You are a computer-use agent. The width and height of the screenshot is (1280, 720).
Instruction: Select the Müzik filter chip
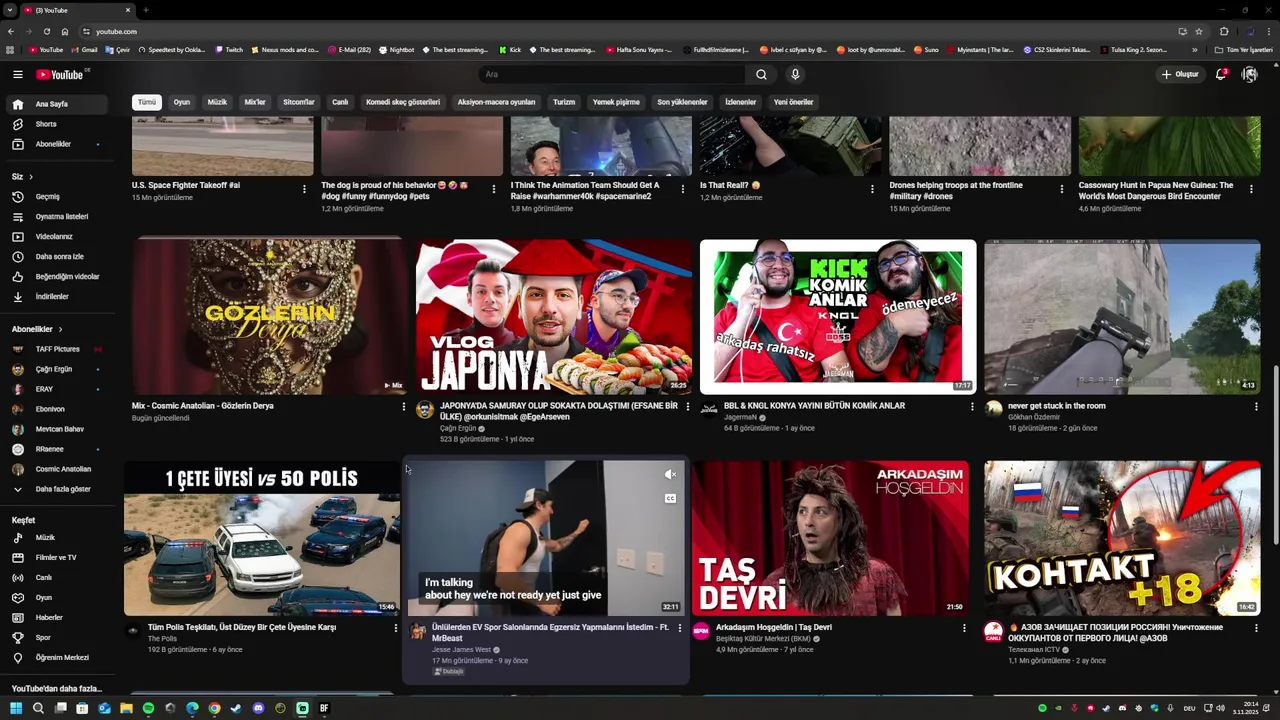[x=217, y=102]
